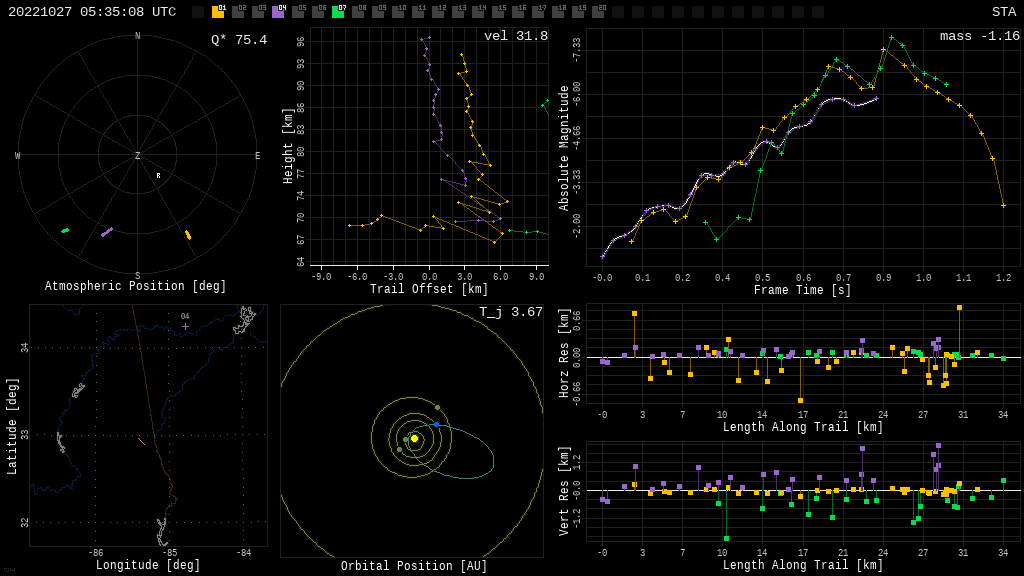This screenshot has height=576, width=1024.
Task: Click the UTC timestamp in header
Action: click(92, 12)
